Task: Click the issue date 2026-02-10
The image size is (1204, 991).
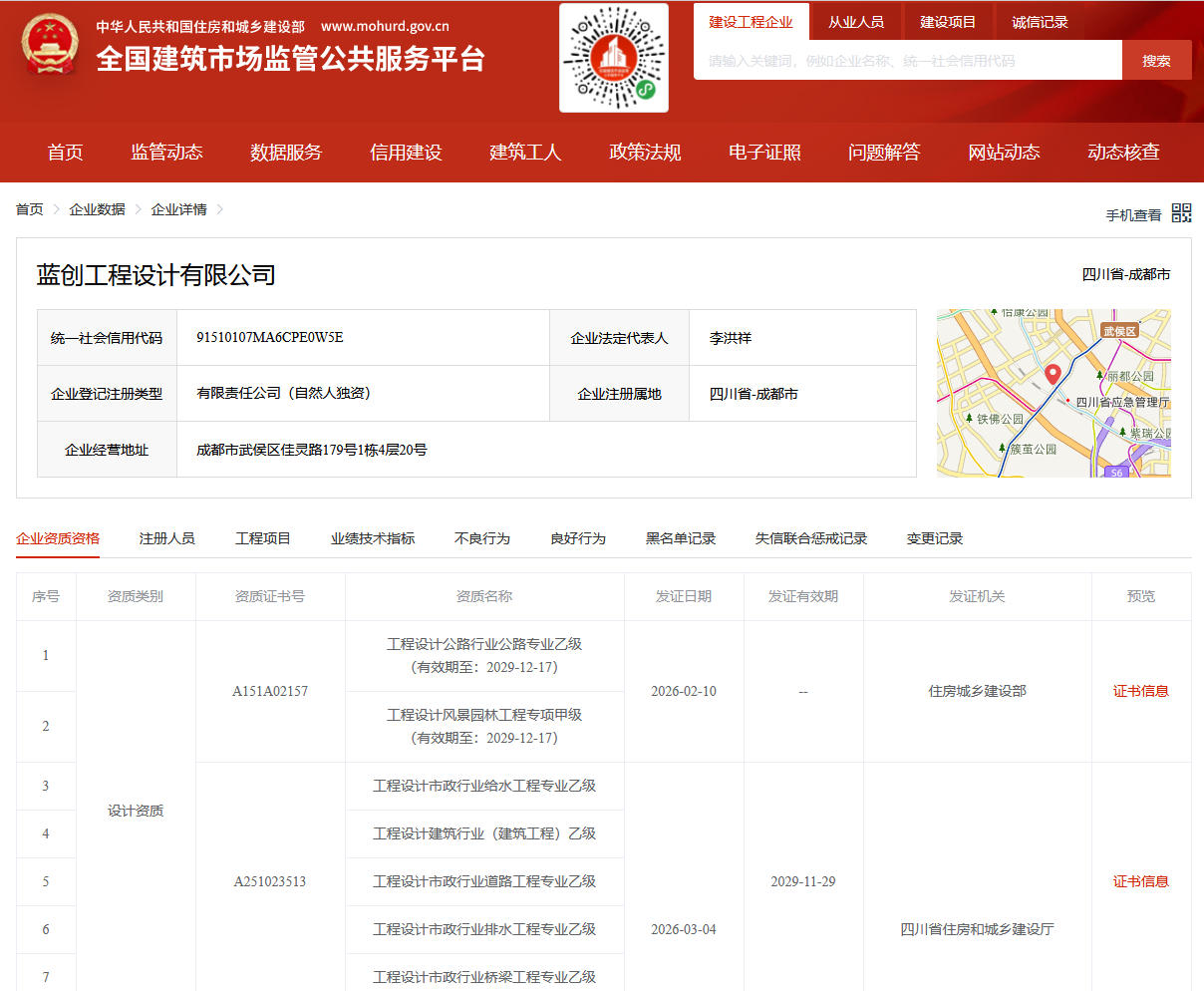Action: [x=684, y=691]
